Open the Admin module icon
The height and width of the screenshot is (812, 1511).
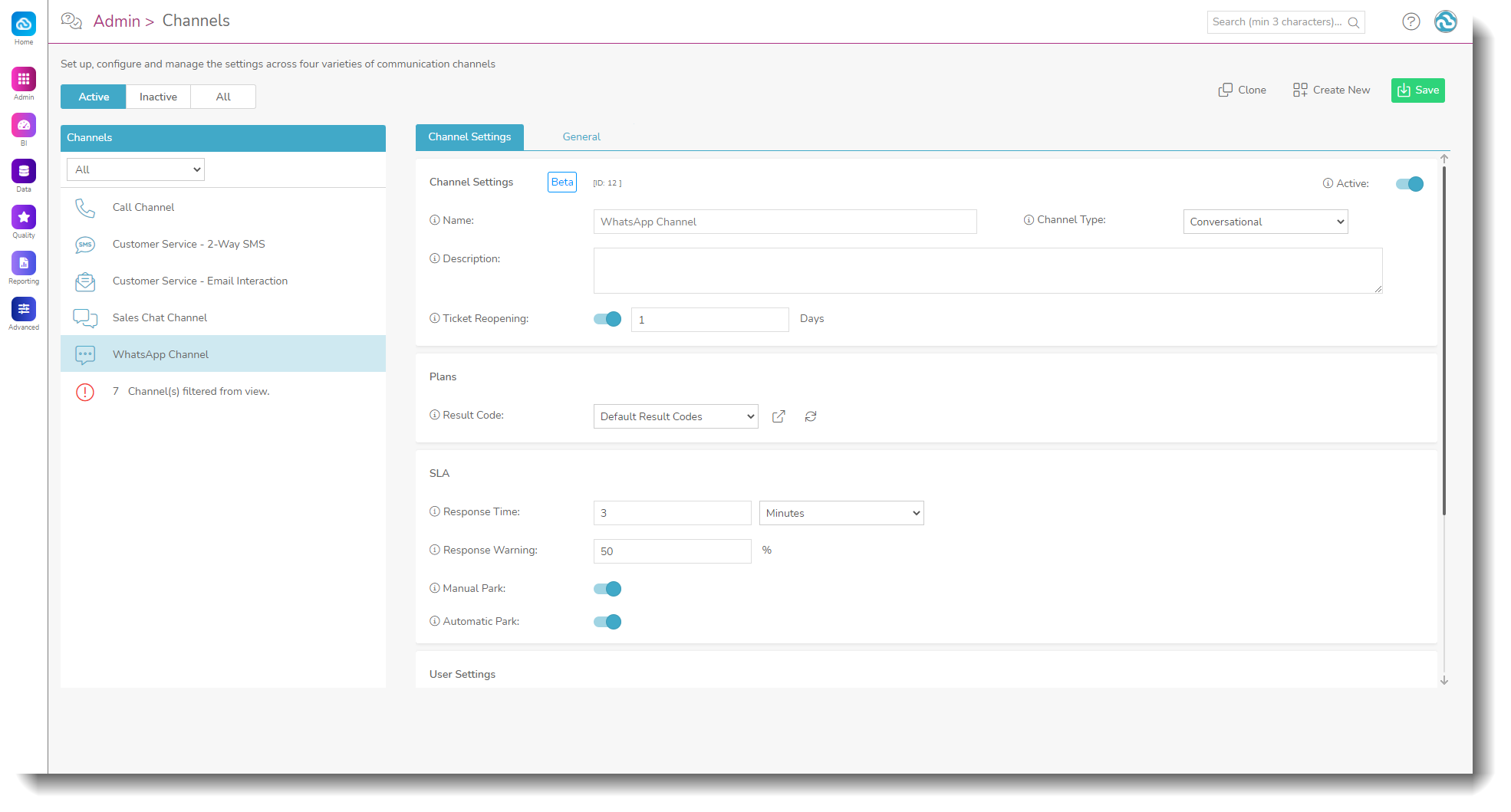point(24,79)
